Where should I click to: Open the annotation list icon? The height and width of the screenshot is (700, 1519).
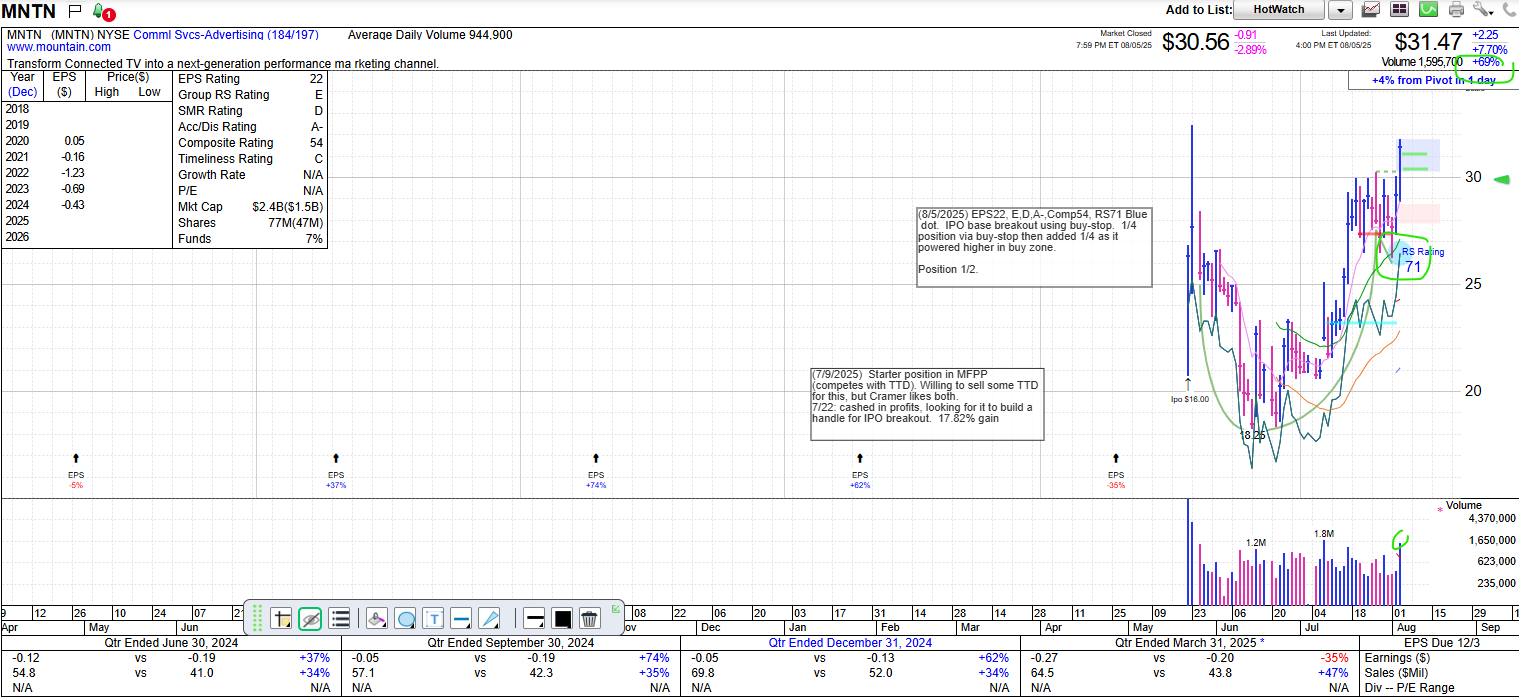click(x=339, y=618)
